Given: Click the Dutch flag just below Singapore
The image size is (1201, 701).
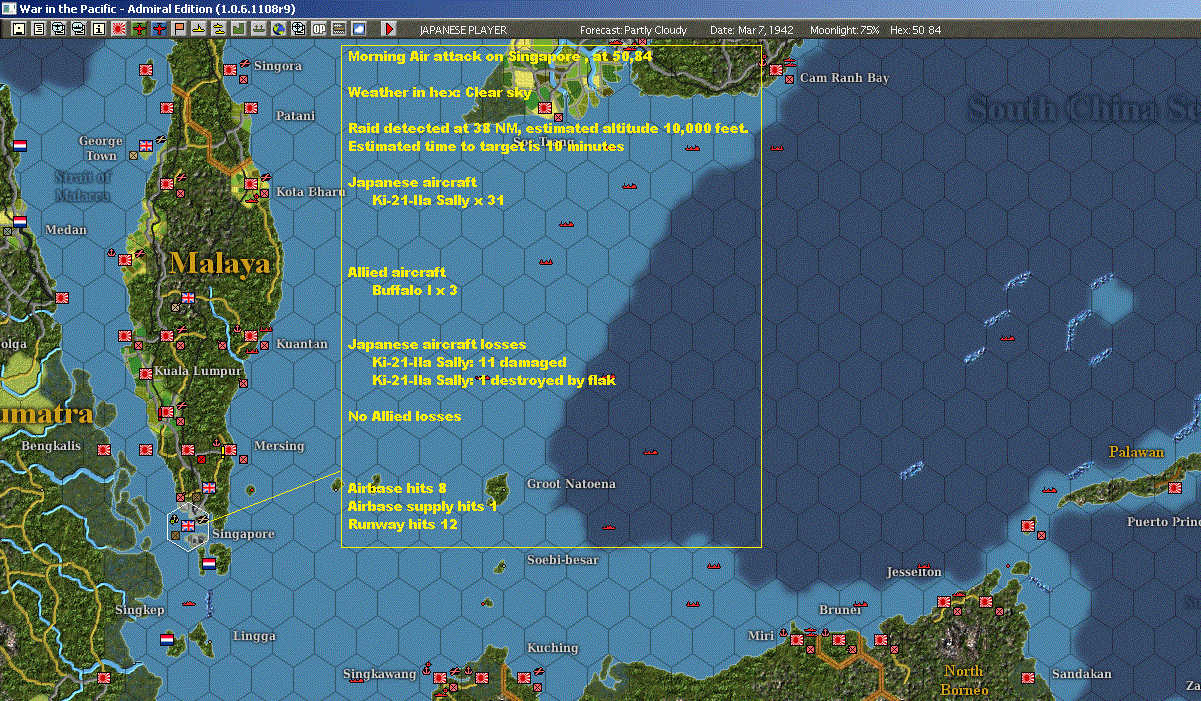Looking at the screenshot, I should point(209,564).
